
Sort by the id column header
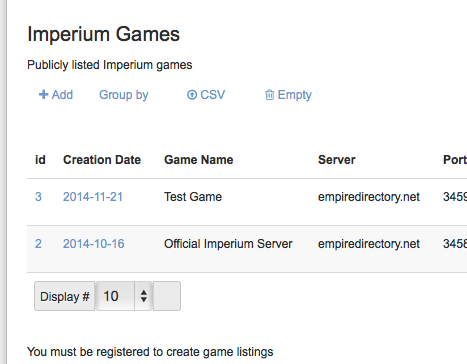tap(40, 160)
